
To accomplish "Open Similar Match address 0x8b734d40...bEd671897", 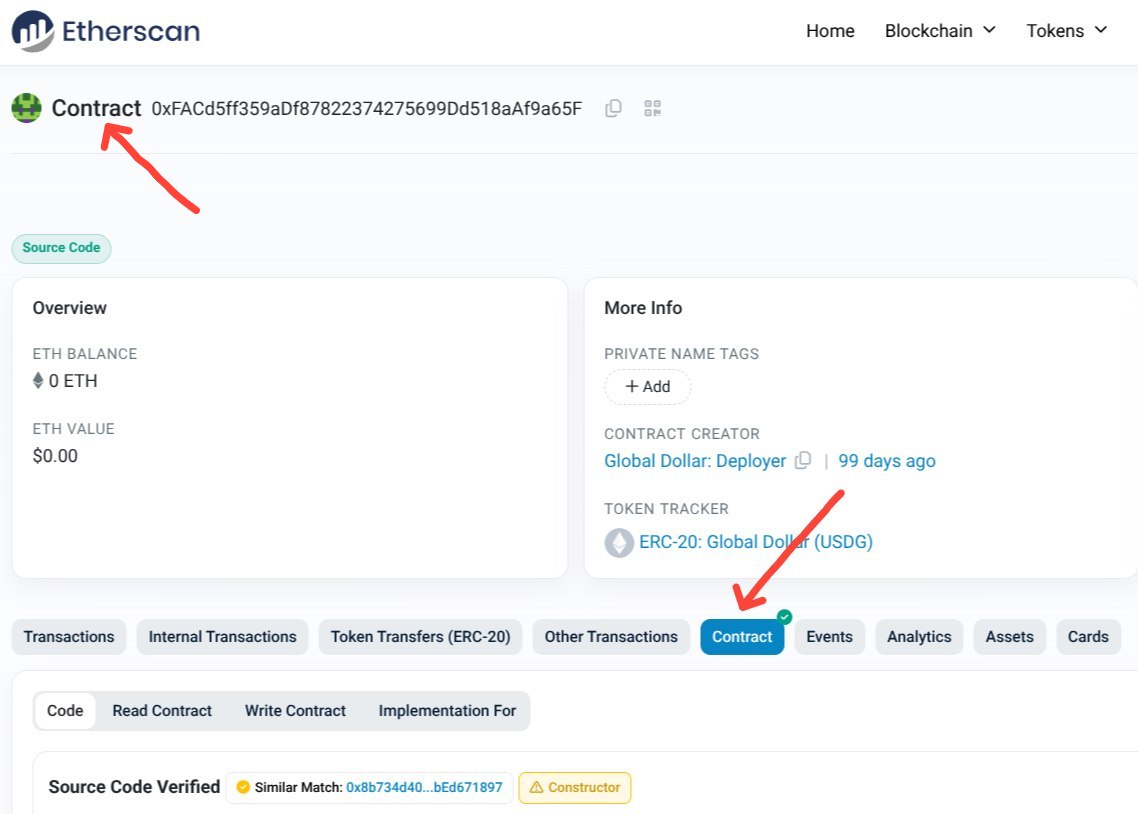I will click(x=424, y=787).
